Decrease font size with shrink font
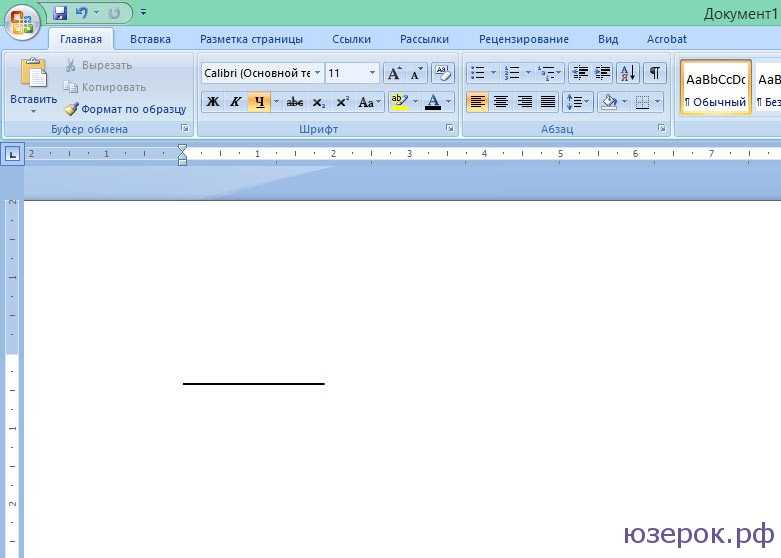 pos(416,73)
